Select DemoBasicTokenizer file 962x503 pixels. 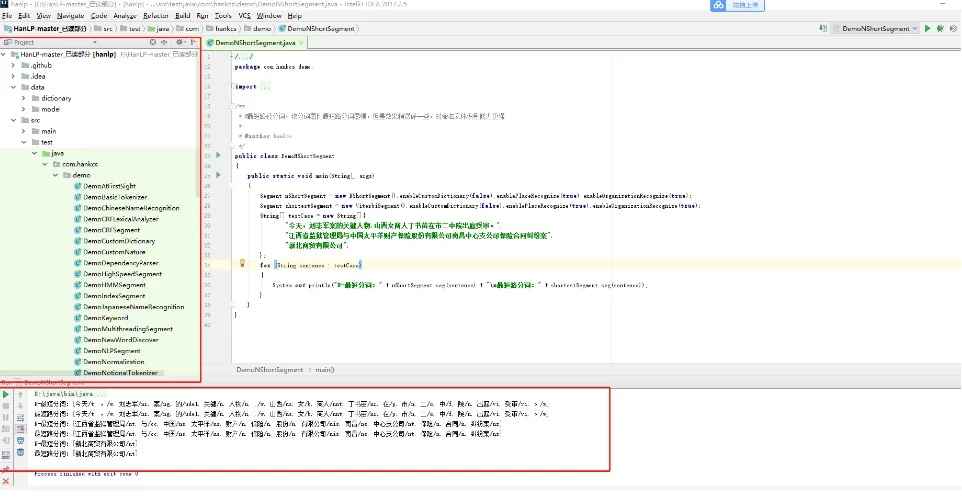[x=115, y=197]
